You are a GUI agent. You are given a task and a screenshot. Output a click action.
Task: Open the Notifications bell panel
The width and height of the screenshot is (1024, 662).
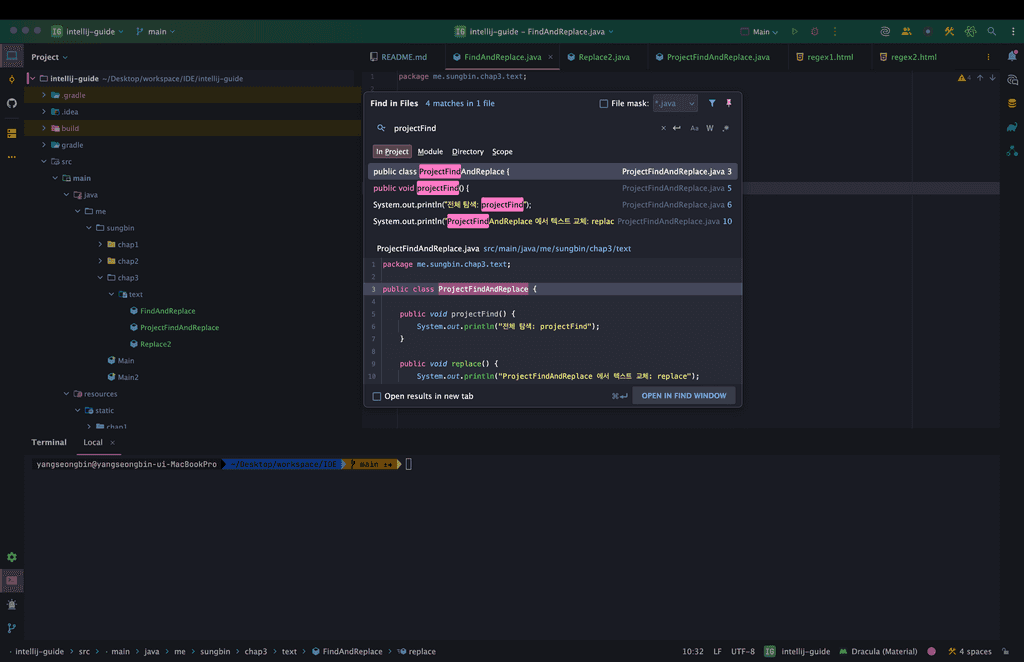point(1012,57)
